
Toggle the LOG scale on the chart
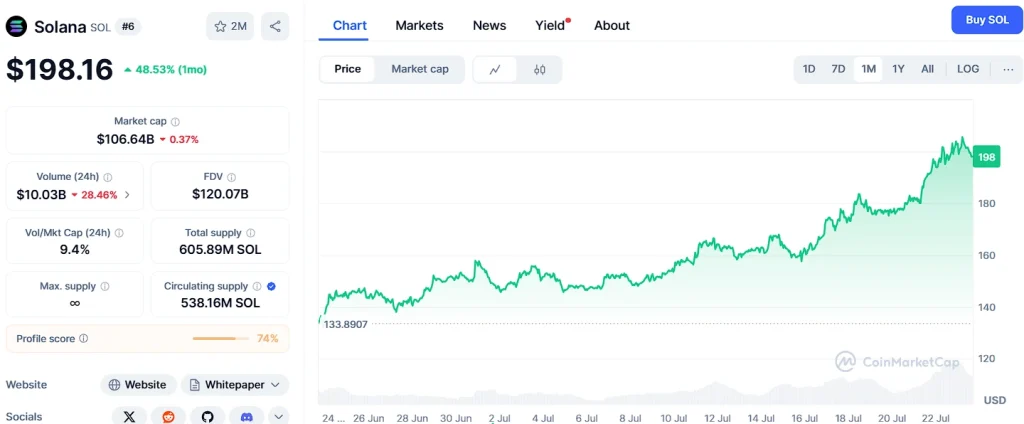(967, 69)
